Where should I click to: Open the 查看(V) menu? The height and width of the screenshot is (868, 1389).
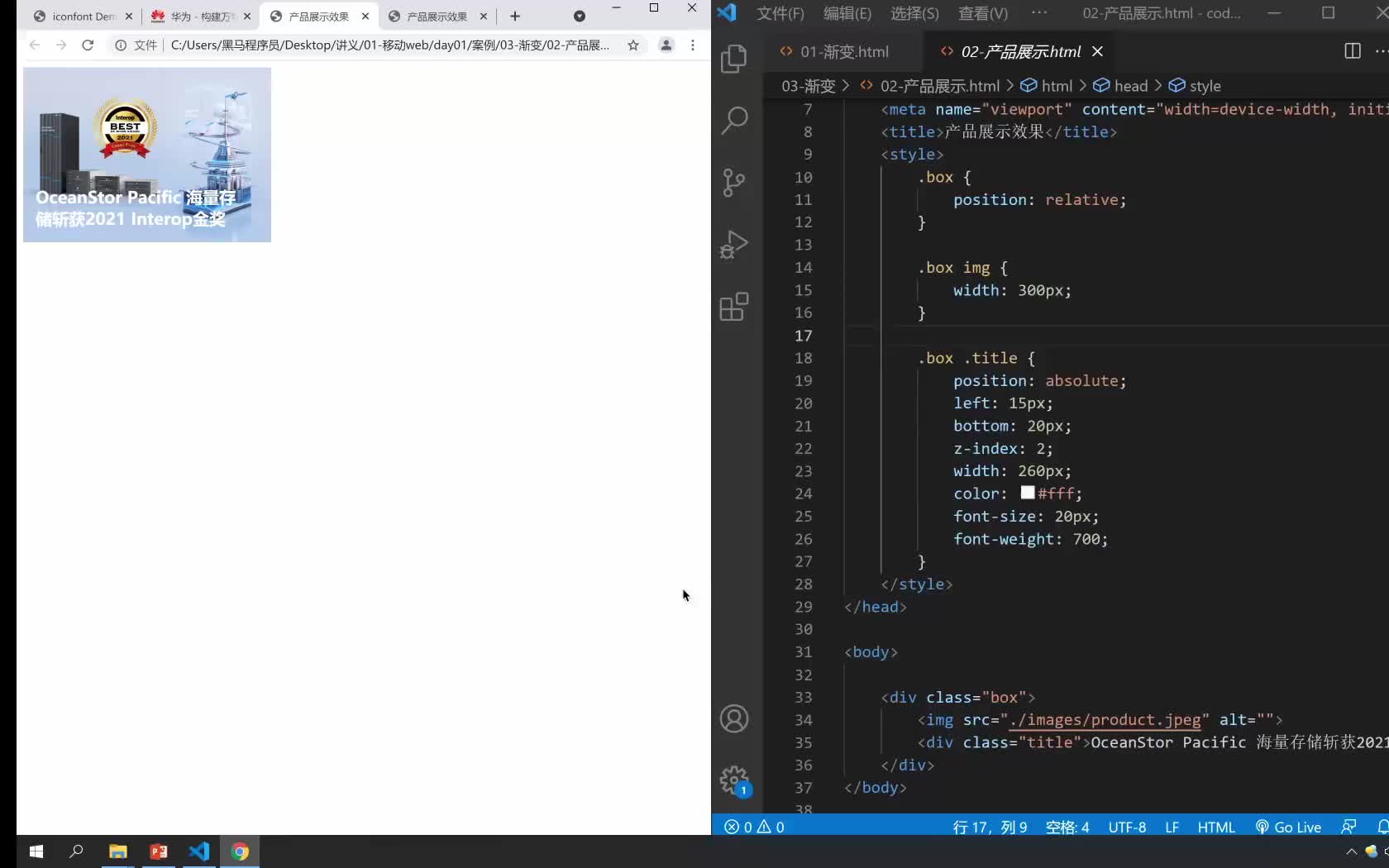[x=983, y=13]
